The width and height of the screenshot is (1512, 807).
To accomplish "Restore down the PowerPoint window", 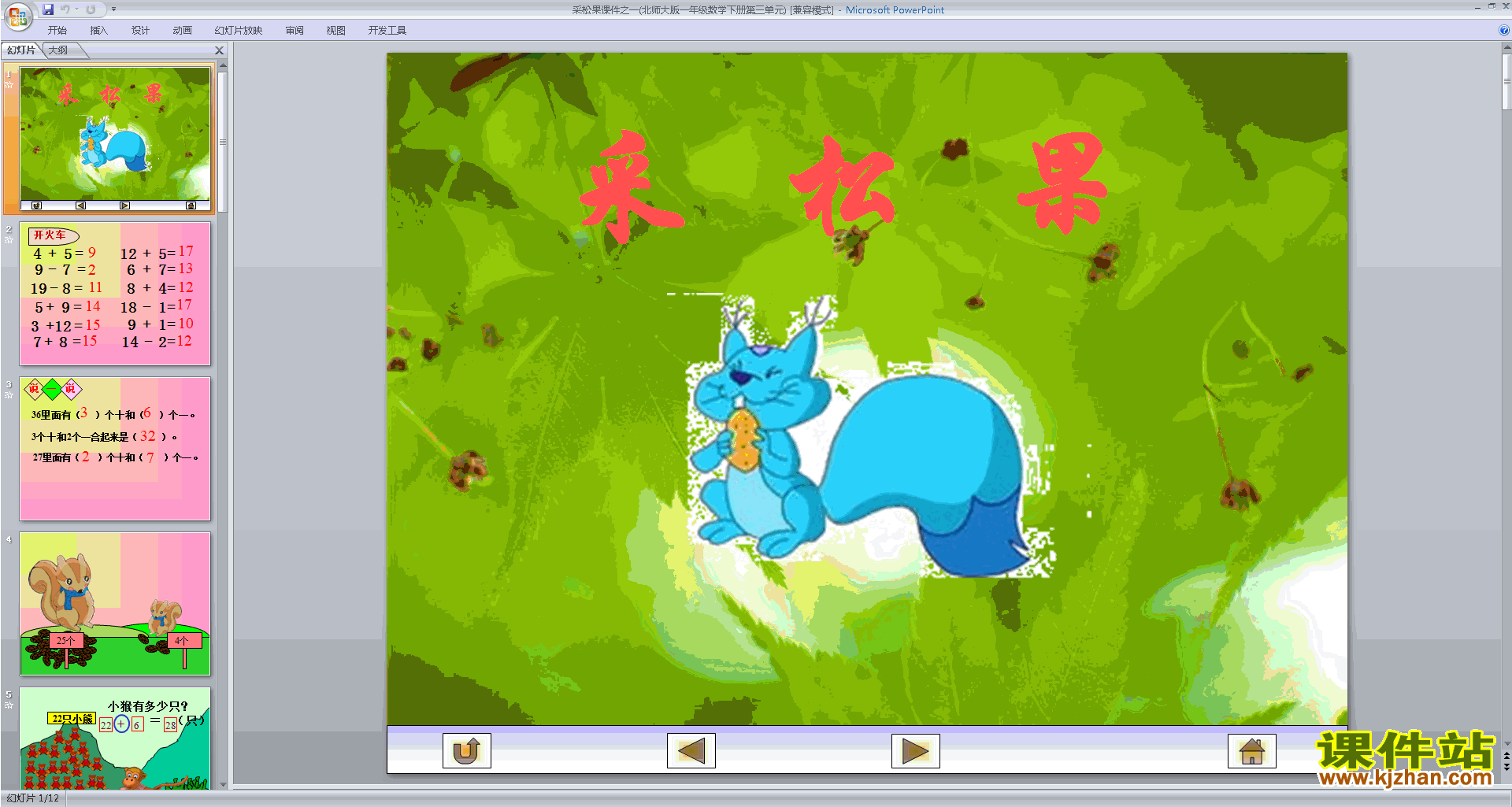I will (x=1492, y=6).
